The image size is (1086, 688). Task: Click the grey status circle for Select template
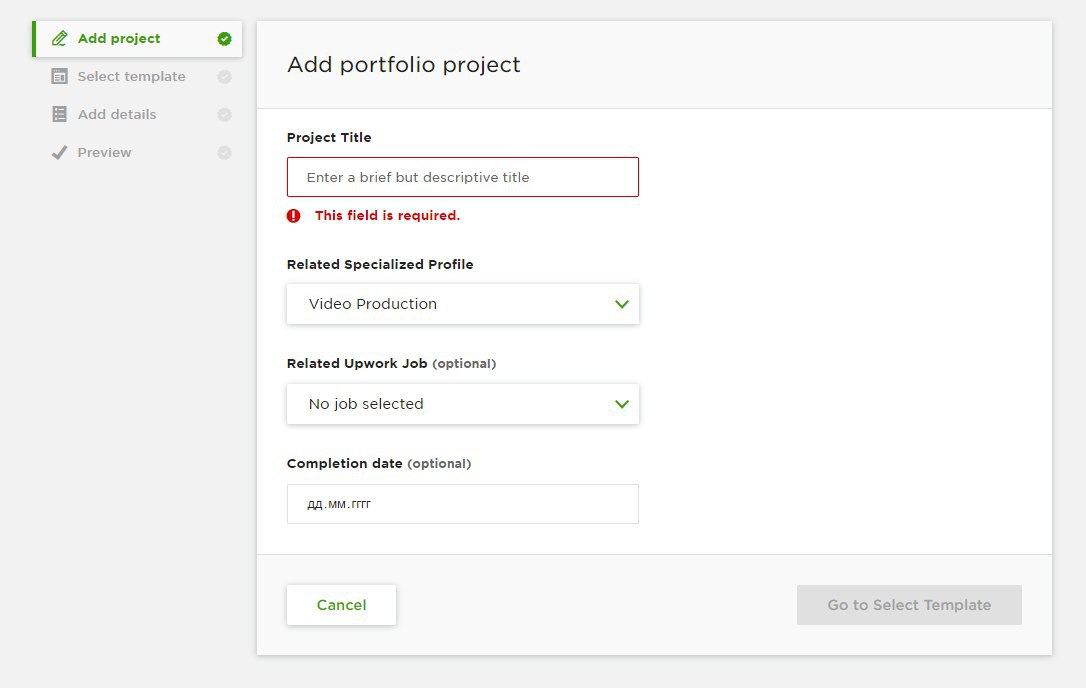coord(224,77)
